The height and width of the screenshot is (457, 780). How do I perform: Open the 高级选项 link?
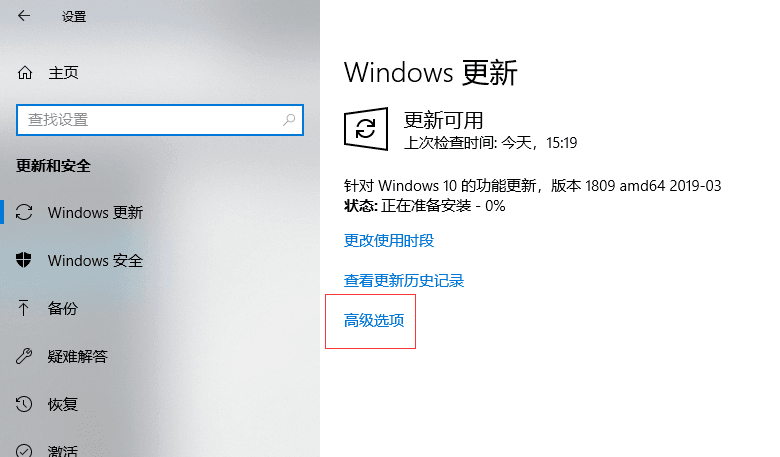pos(374,320)
